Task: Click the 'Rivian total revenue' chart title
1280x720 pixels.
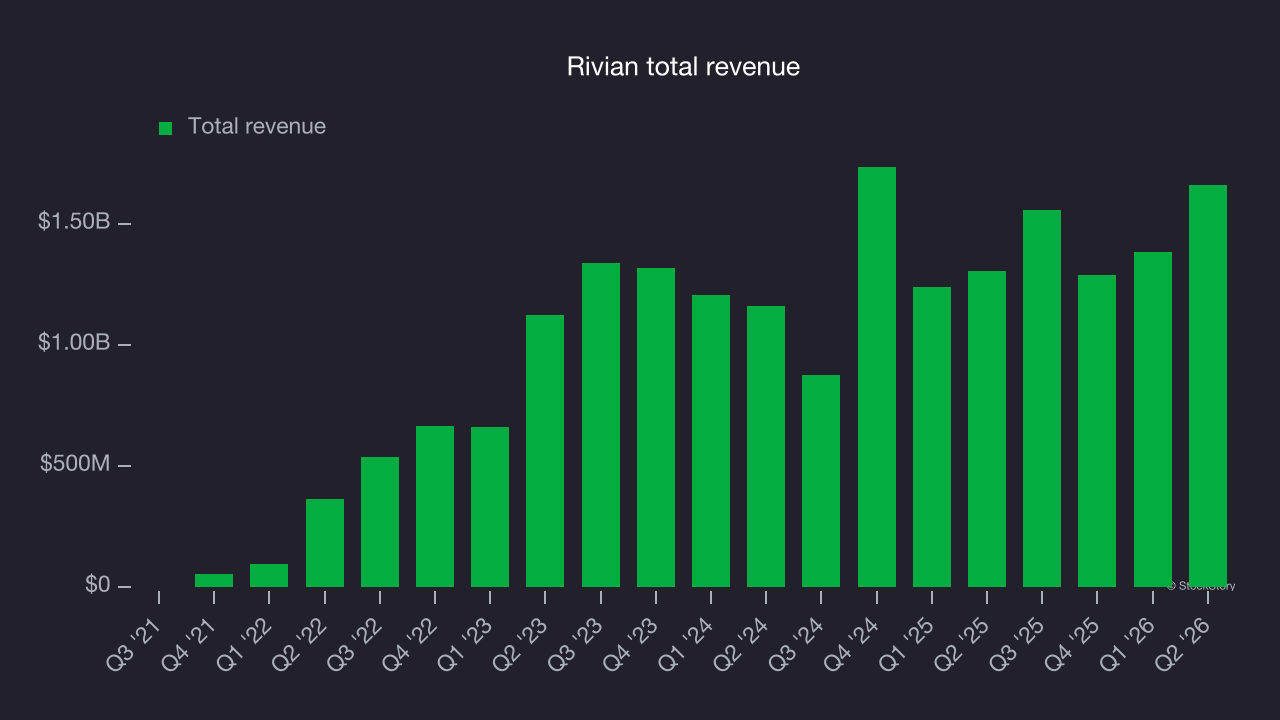Action: pyautogui.click(x=683, y=67)
